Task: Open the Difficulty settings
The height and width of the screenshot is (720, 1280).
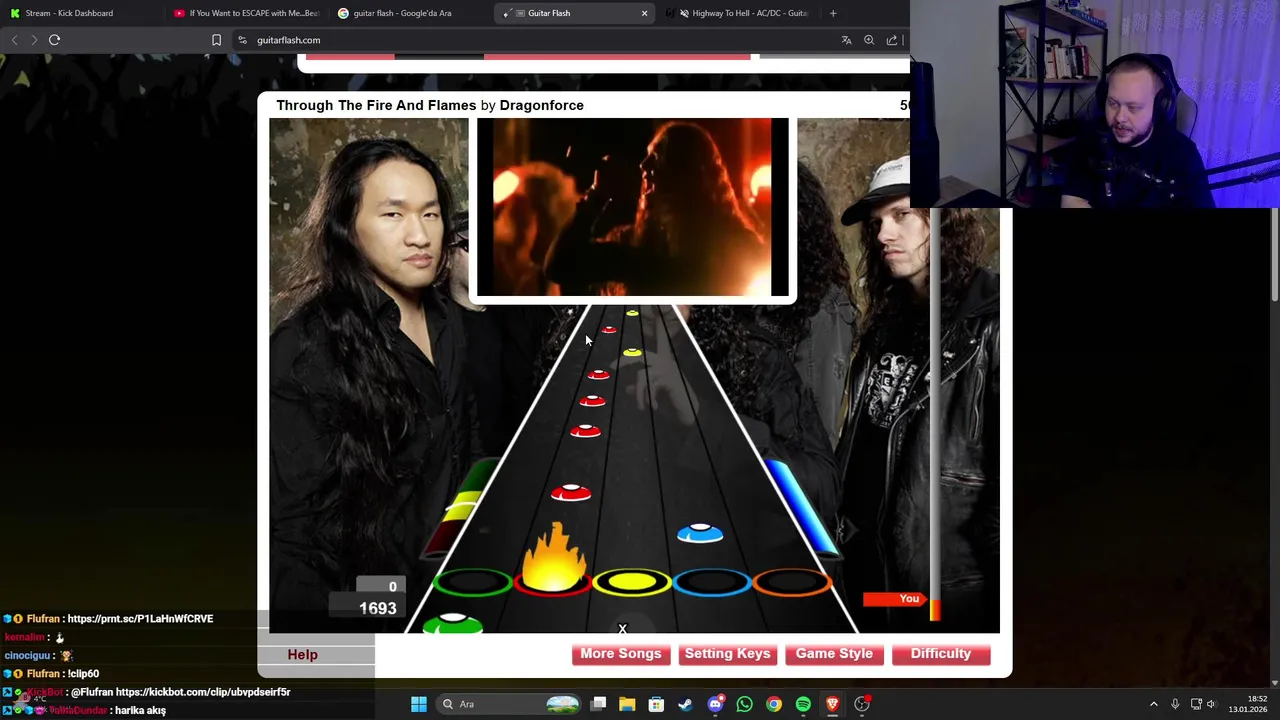Action: 941,654
